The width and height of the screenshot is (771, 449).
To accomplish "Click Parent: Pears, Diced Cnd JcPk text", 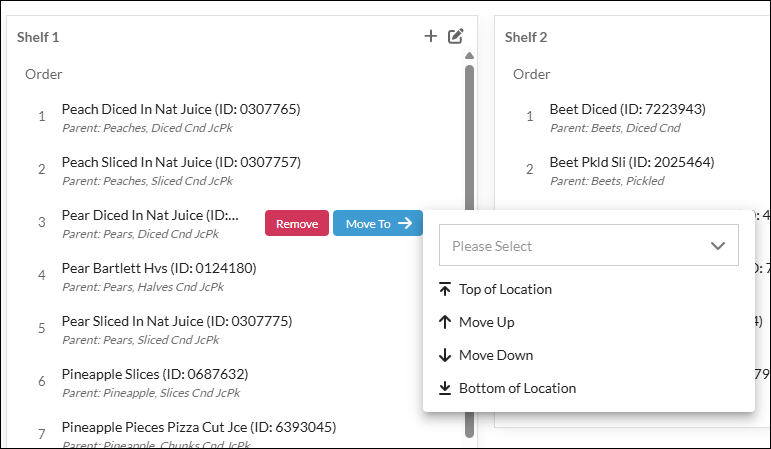I will (x=140, y=234).
